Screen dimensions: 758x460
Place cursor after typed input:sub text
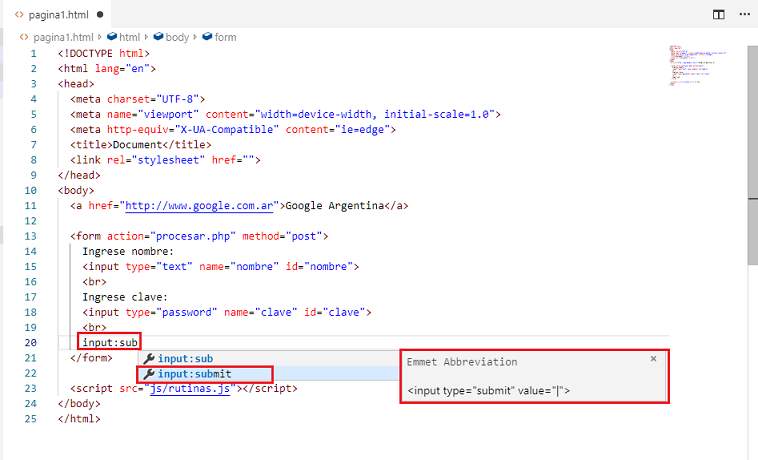(x=138, y=343)
